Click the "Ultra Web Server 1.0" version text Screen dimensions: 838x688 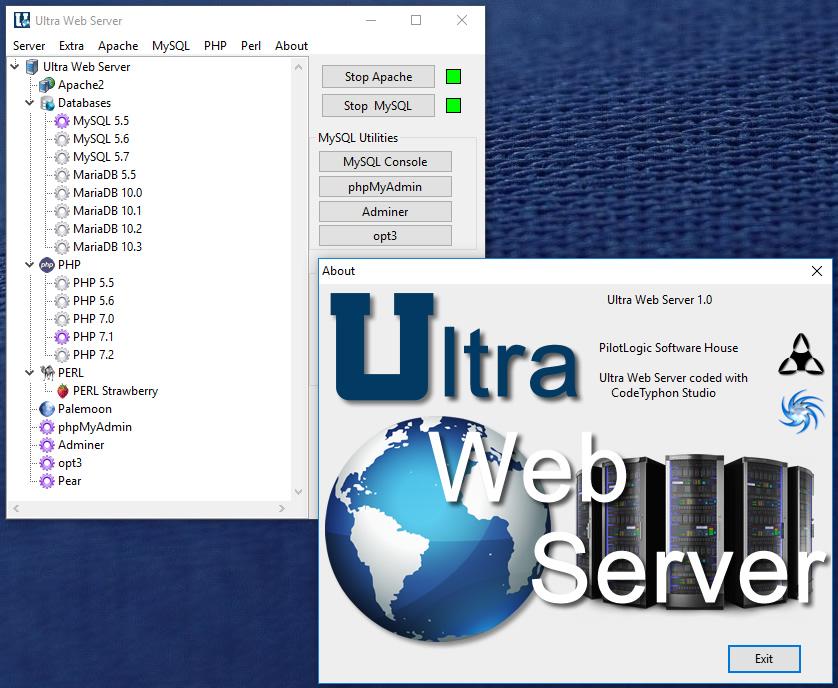[x=659, y=300]
